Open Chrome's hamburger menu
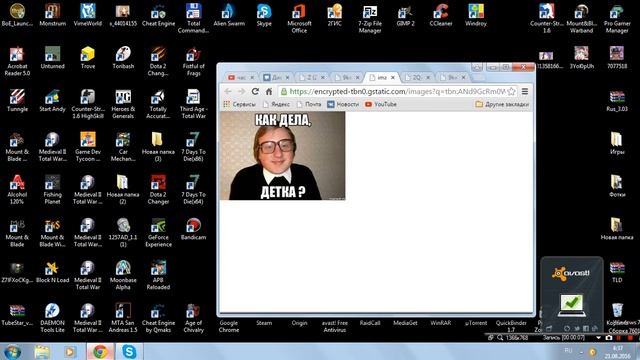The height and width of the screenshot is (360, 640). point(525,91)
